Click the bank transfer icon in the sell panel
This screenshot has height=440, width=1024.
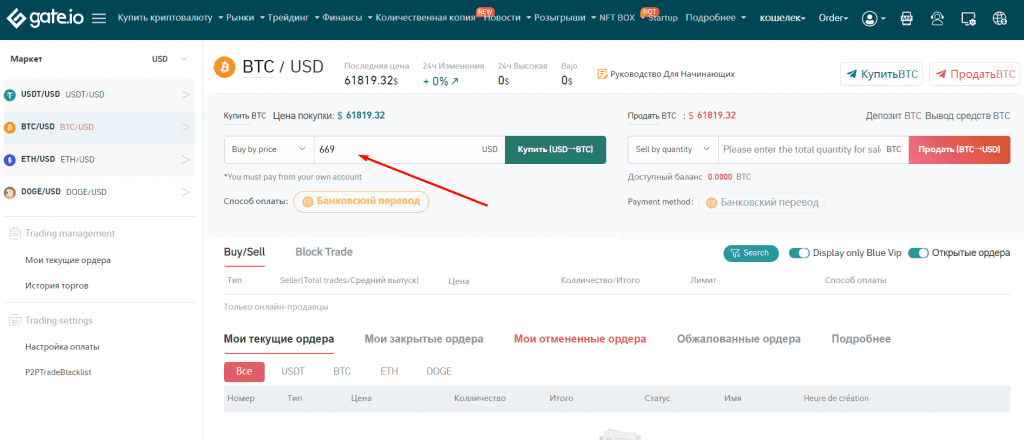click(x=711, y=203)
